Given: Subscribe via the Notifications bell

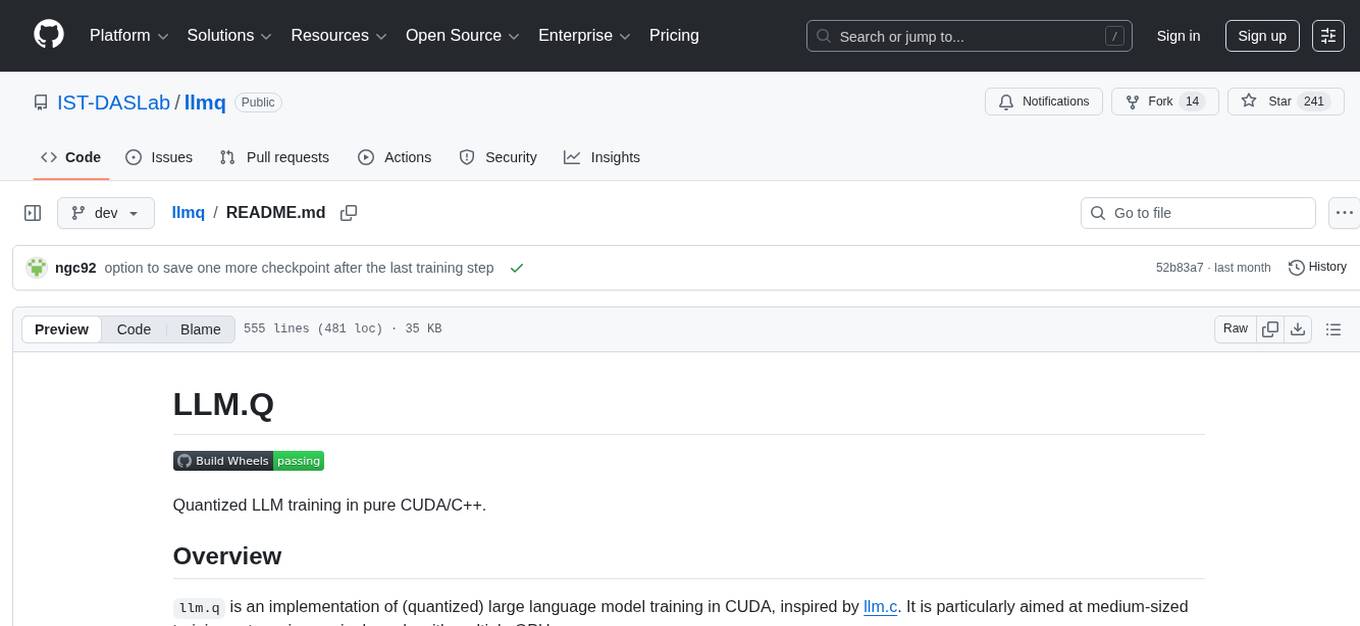Looking at the screenshot, I should (1043, 101).
